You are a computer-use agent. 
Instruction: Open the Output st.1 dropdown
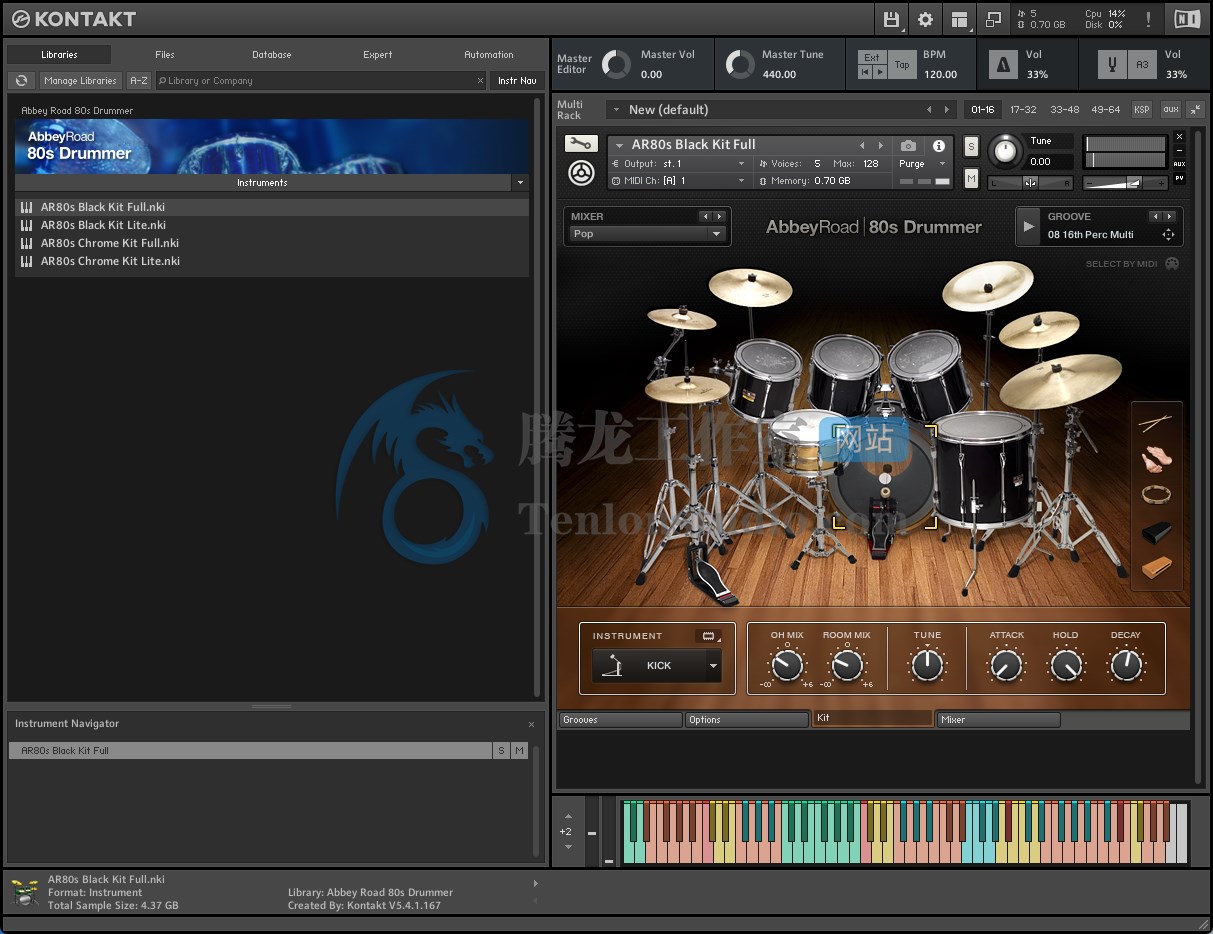click(x=679, y=164)
